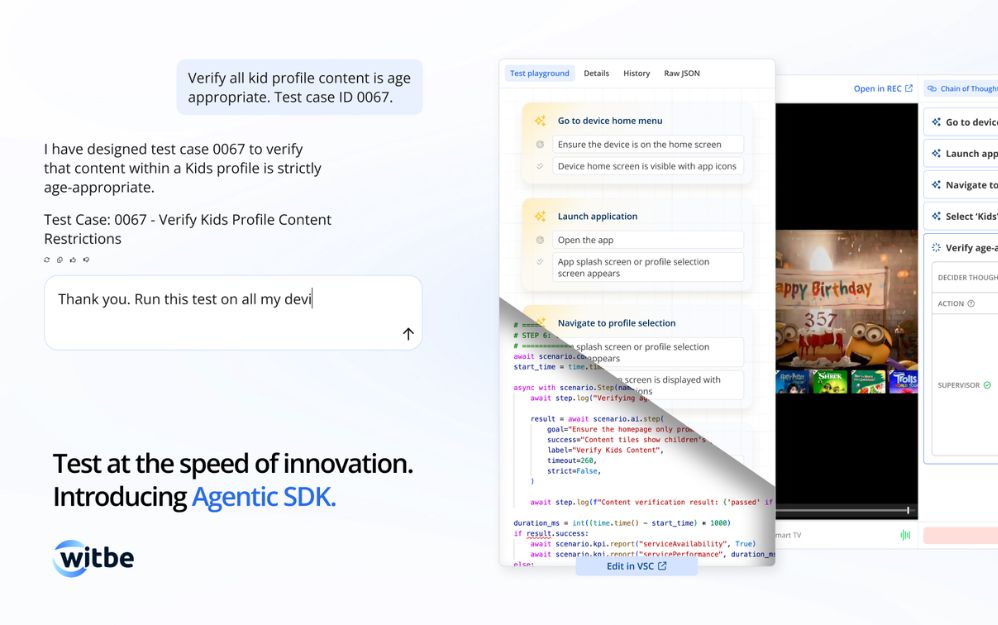
Task: Switch to the Details tab
Action: 596,73
